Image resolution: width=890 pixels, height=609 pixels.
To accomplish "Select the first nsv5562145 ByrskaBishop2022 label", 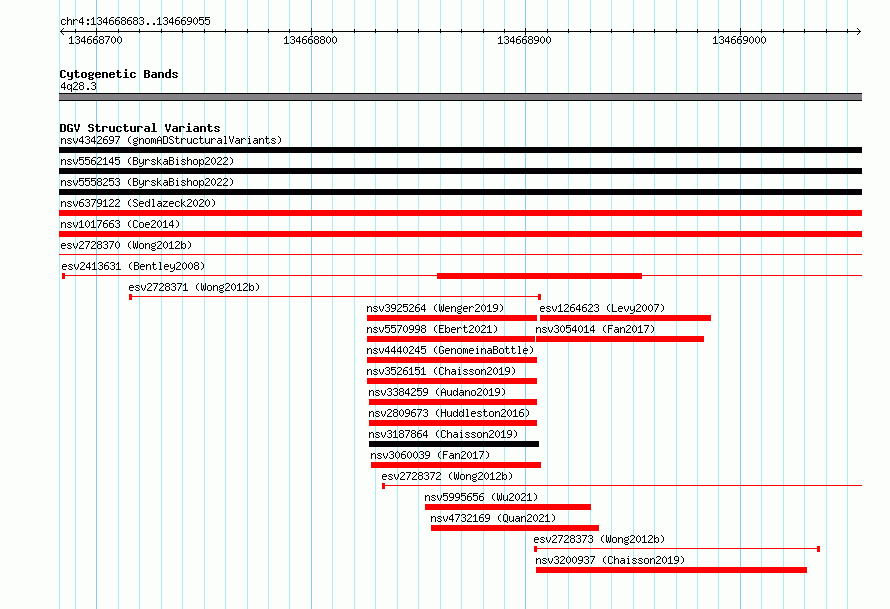I will pos(147,161).
